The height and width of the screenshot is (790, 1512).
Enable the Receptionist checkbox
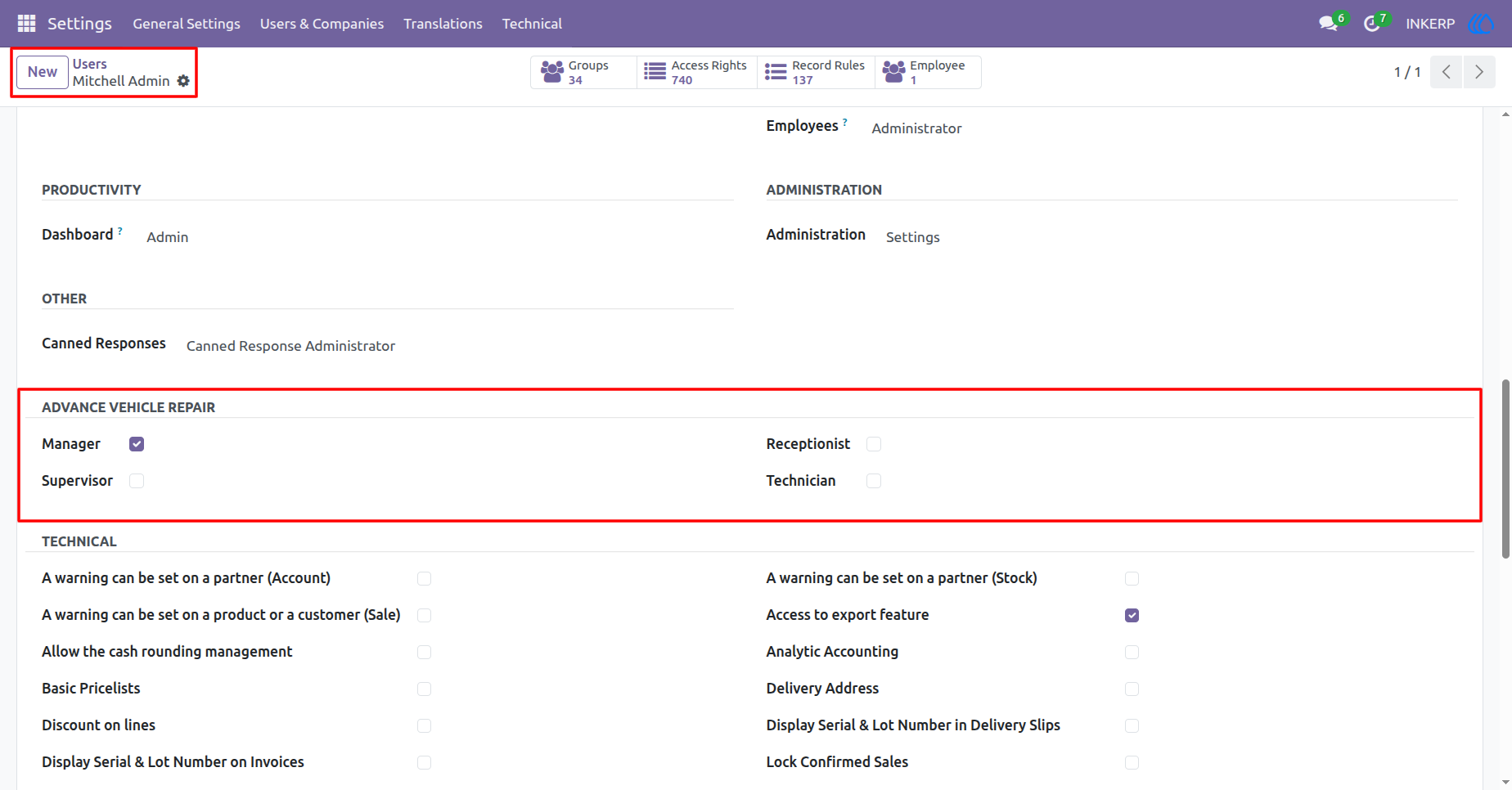click(874, 444)
